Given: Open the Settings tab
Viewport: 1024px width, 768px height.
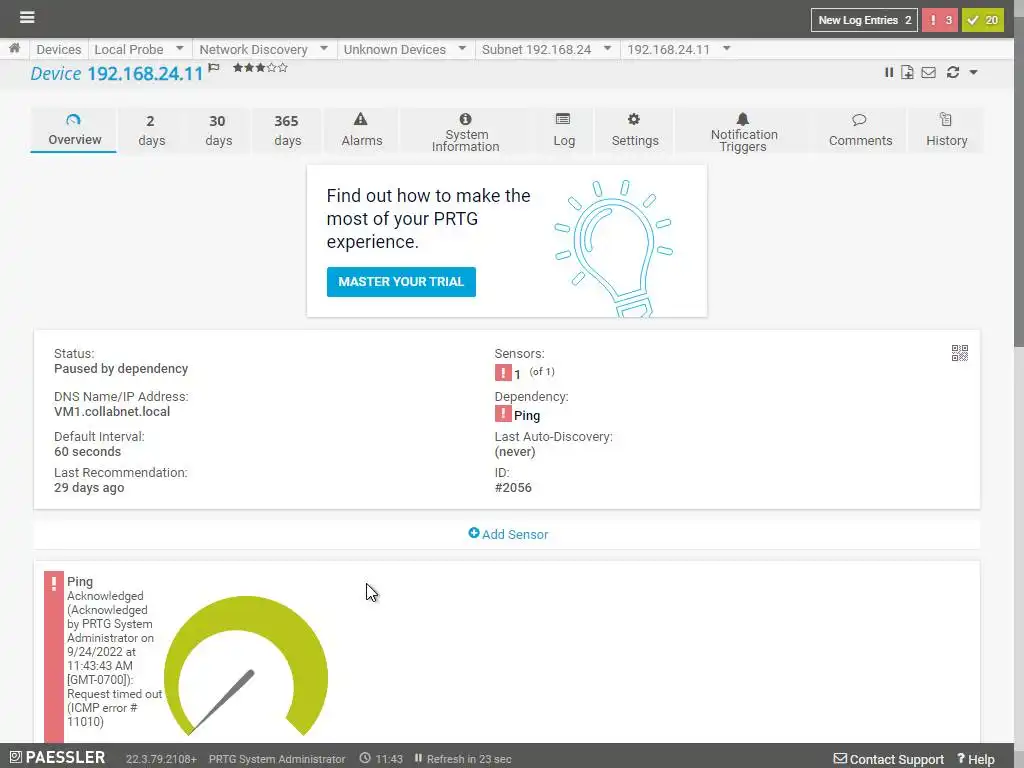Looking at the screenshot, I should (x=634, y=131).
